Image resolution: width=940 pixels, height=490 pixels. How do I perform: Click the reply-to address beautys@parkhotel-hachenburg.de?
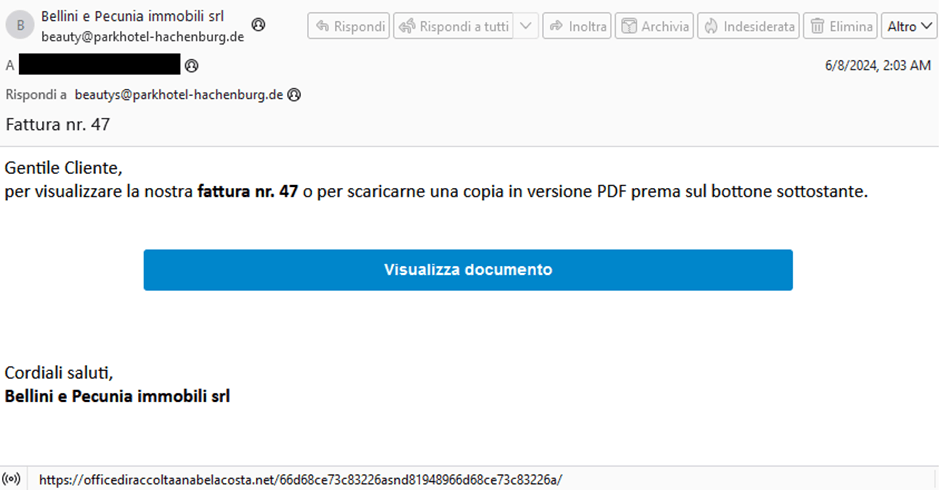[179, 95]
